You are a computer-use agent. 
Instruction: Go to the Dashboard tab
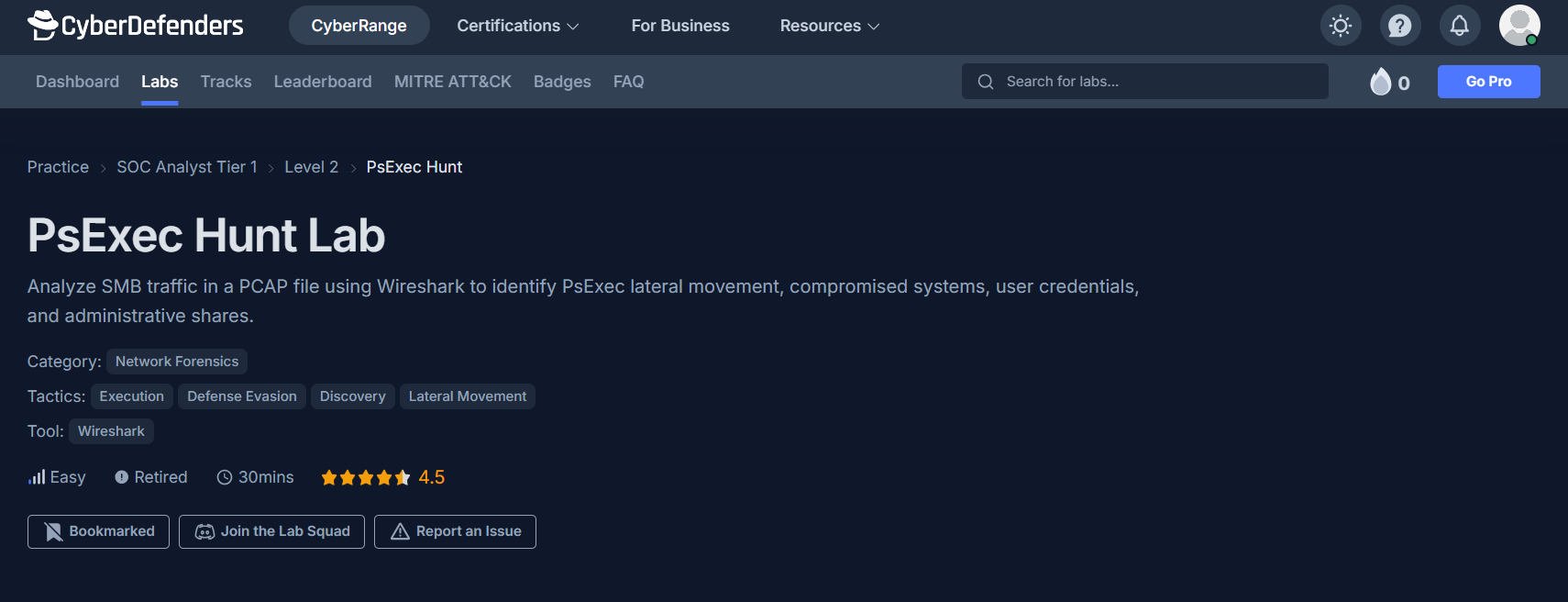(x=78, y=82)
